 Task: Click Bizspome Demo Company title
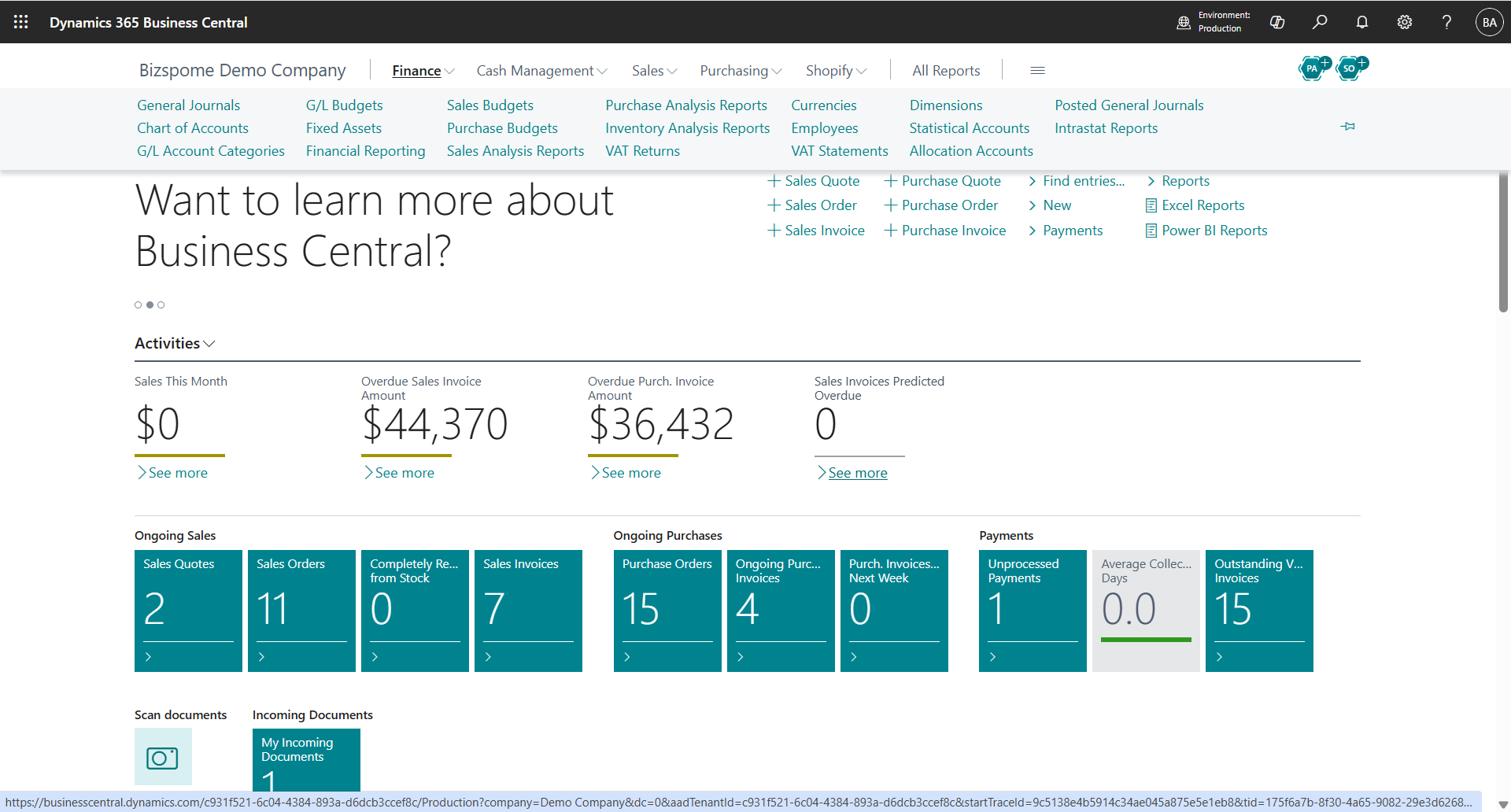tap(242, 70)
